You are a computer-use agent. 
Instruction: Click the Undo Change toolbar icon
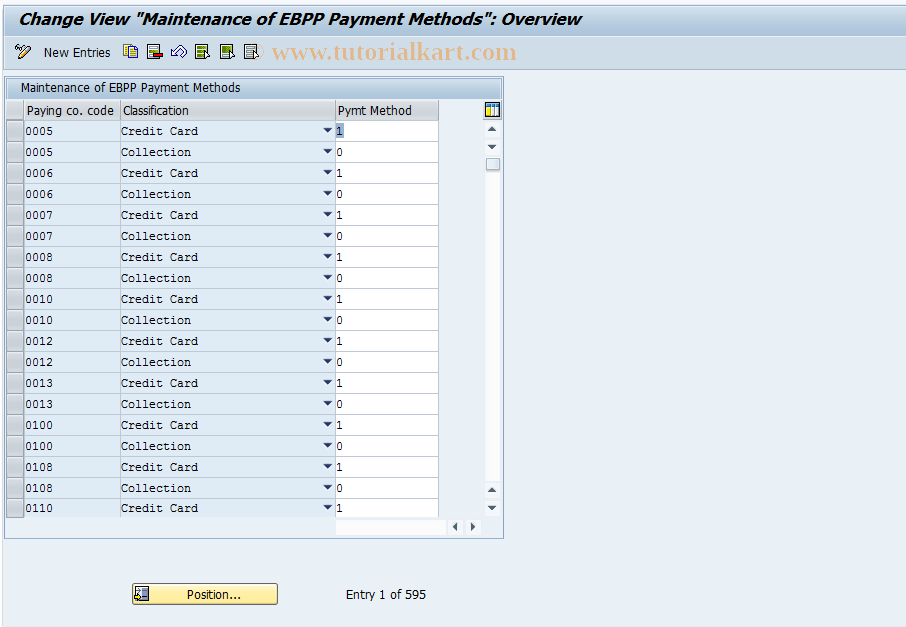point(179,52)
